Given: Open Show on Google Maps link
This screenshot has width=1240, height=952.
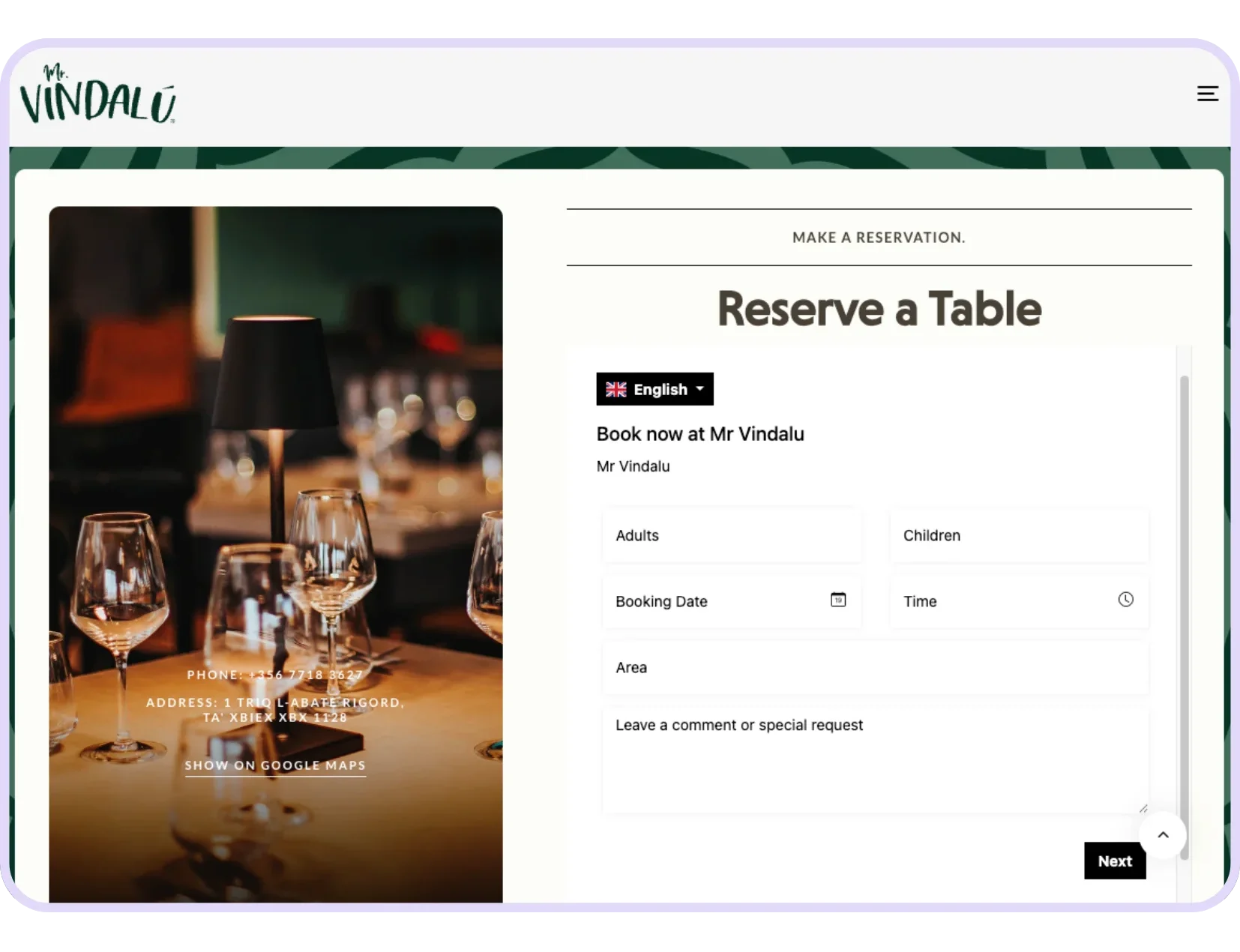Looking at the screenshot, I should [x=275, y=765].
